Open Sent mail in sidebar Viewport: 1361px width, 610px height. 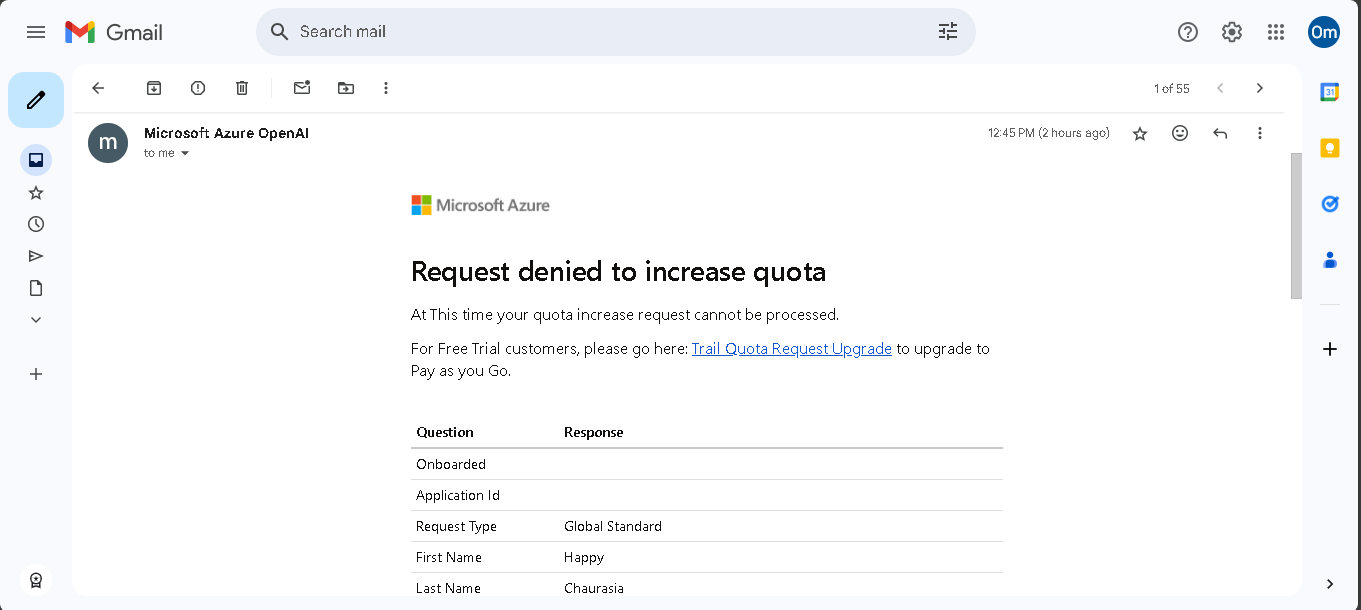[36, 256]
